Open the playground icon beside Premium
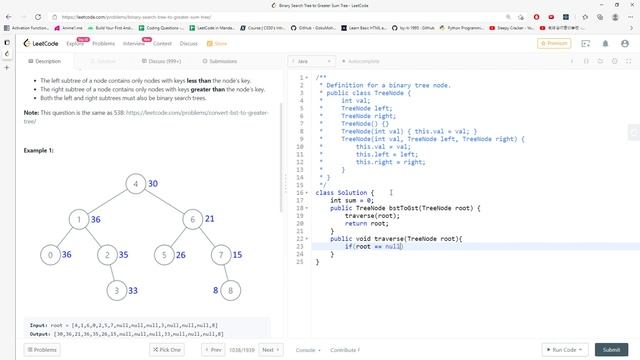Screen dimensions: 640x360 [585, 44]
